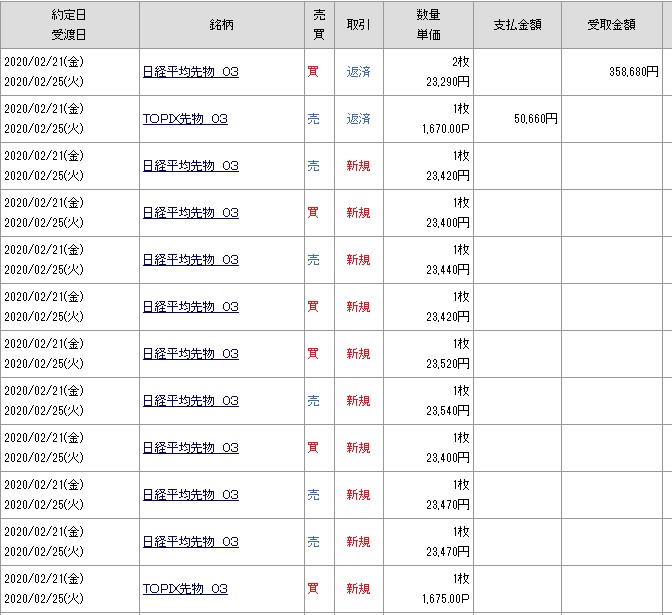672x615 pixels.
Task: Open TOPIX先物 03 link priced 1,670.00P
Action: 185,119
